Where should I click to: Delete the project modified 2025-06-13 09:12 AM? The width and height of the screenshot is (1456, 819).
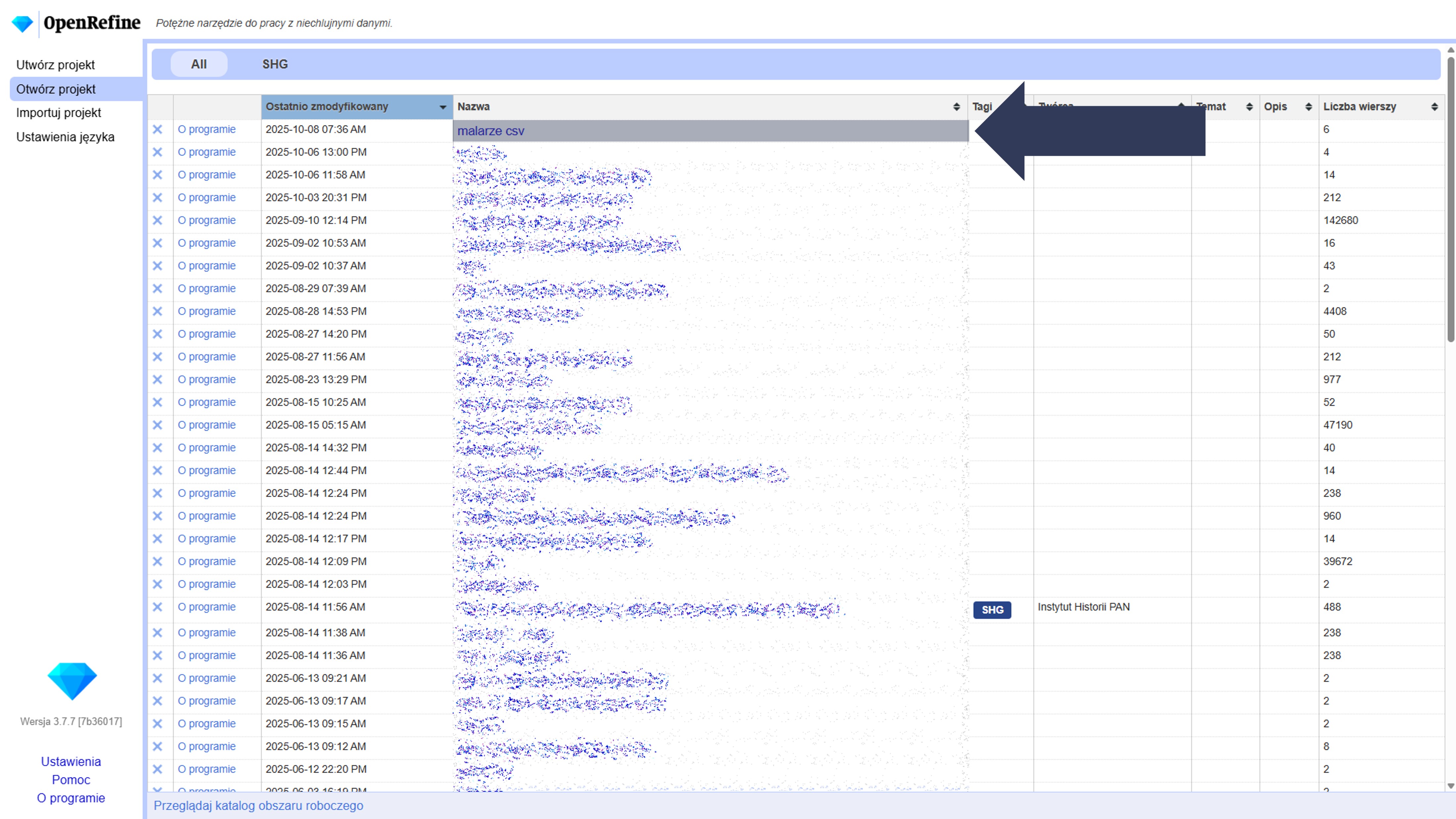[x=157, y=747]
